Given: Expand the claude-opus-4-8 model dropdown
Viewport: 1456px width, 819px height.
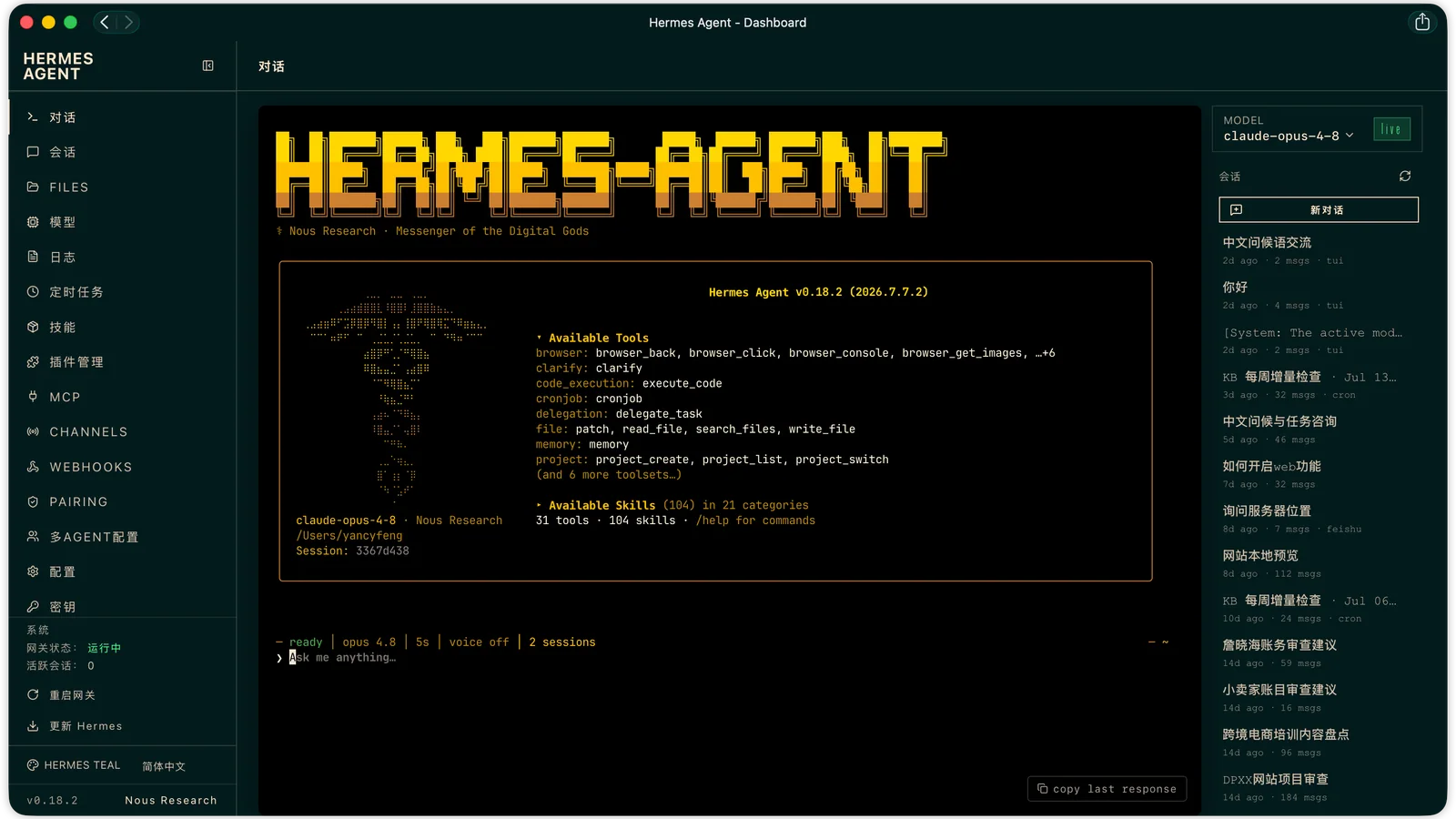Looking at the screenshot, I should pyautogui.click(x=1288, y=136).
